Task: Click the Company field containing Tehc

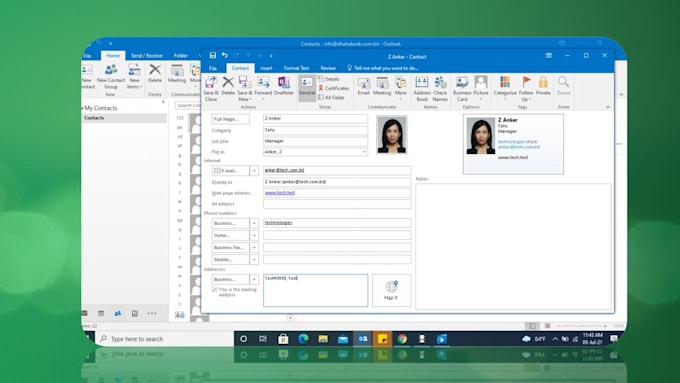Action: coord(315,130)
